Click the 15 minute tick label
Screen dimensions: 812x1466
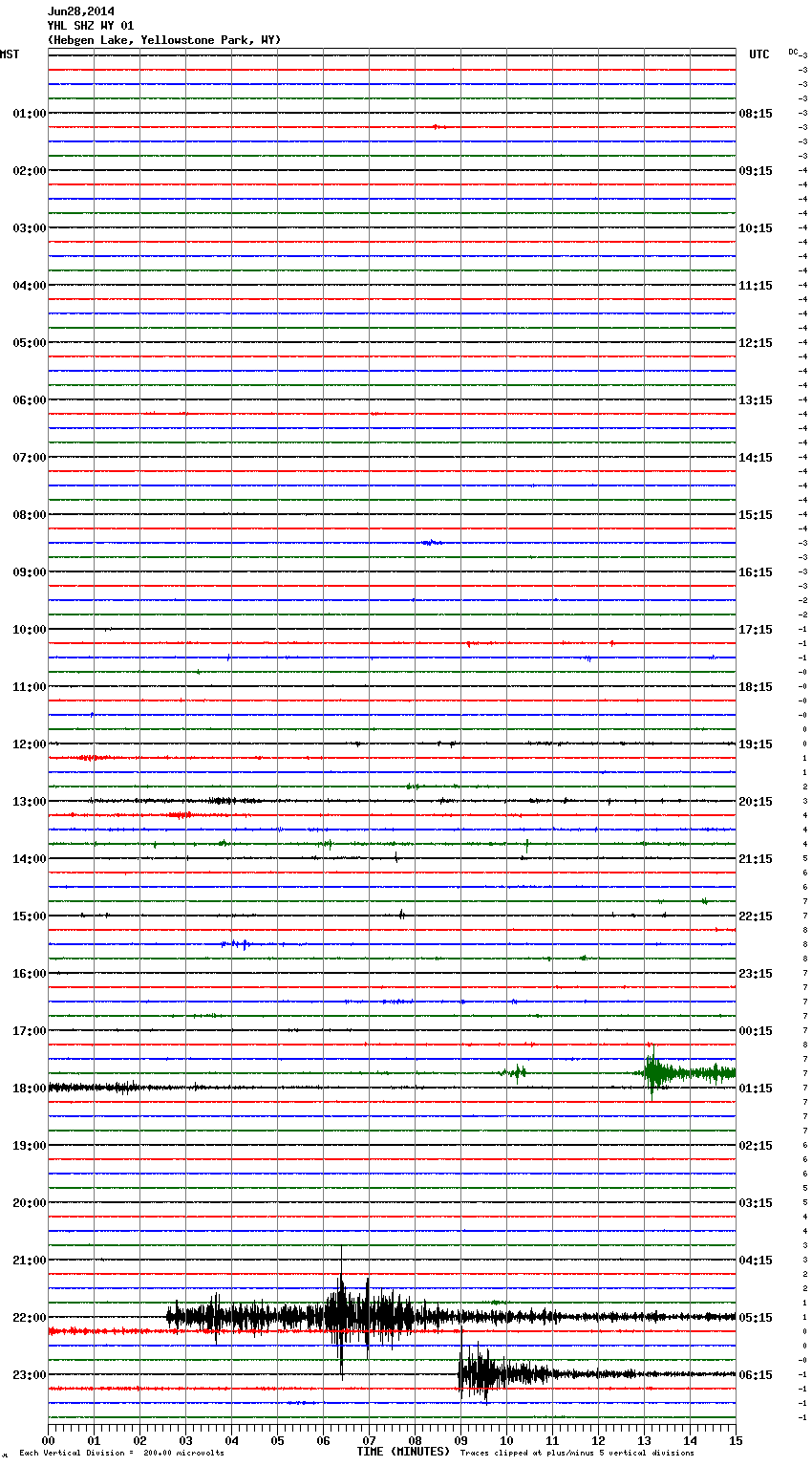tap(736, 1439)
